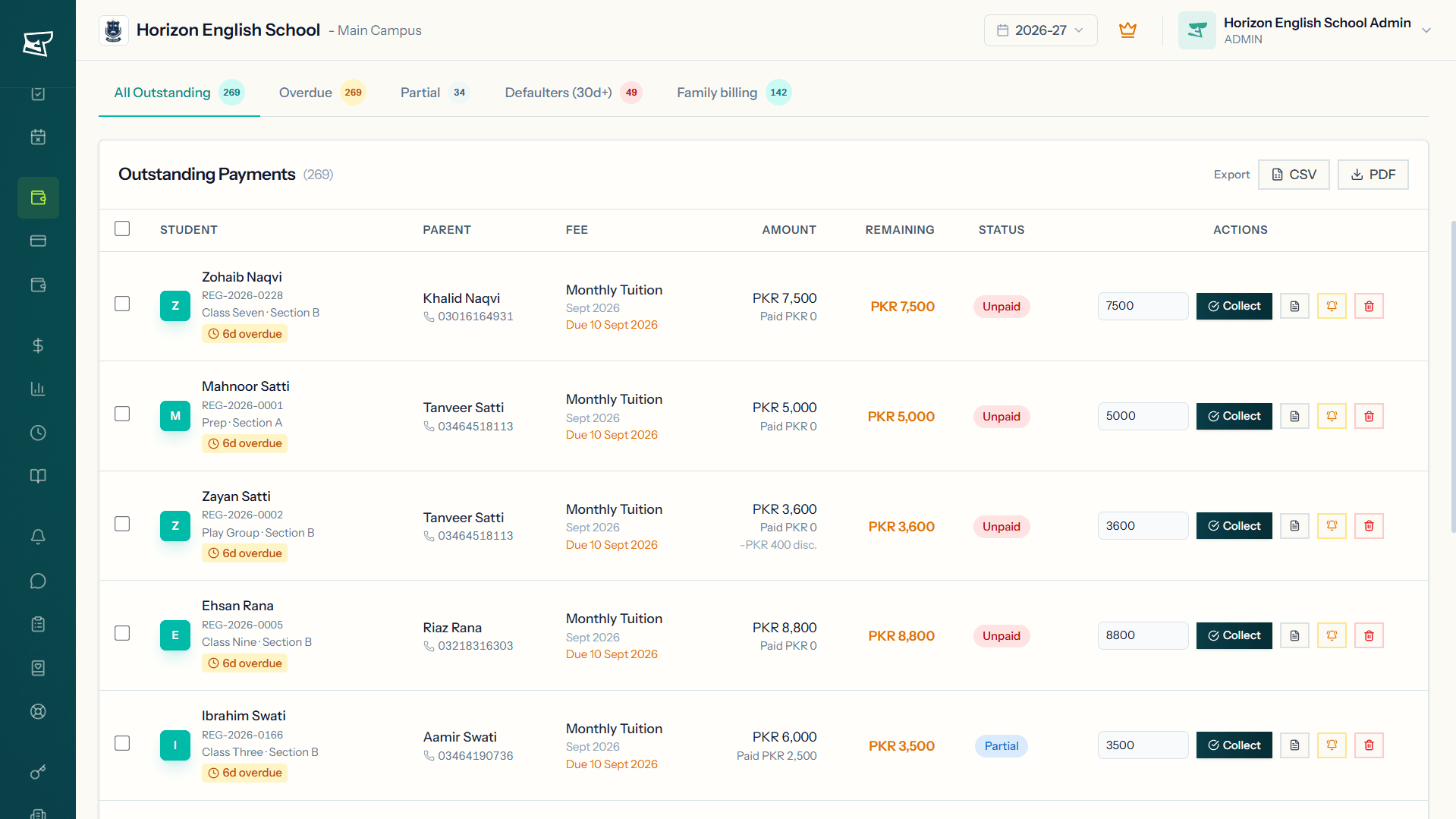View the invoice document for Mahnoor Satti

pyautogui.click(x=1294, y=416)
